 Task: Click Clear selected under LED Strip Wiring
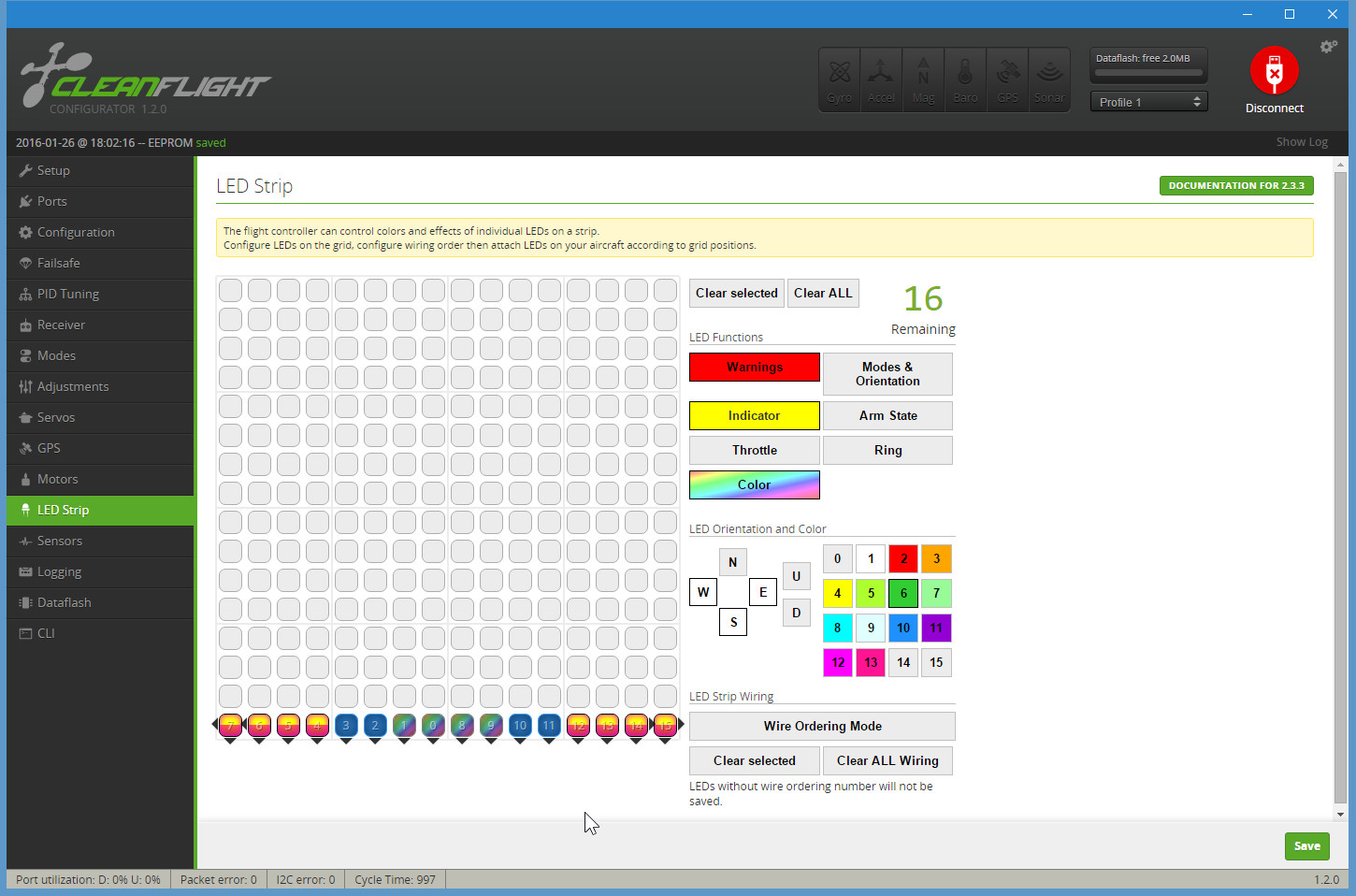coord(755,760)
